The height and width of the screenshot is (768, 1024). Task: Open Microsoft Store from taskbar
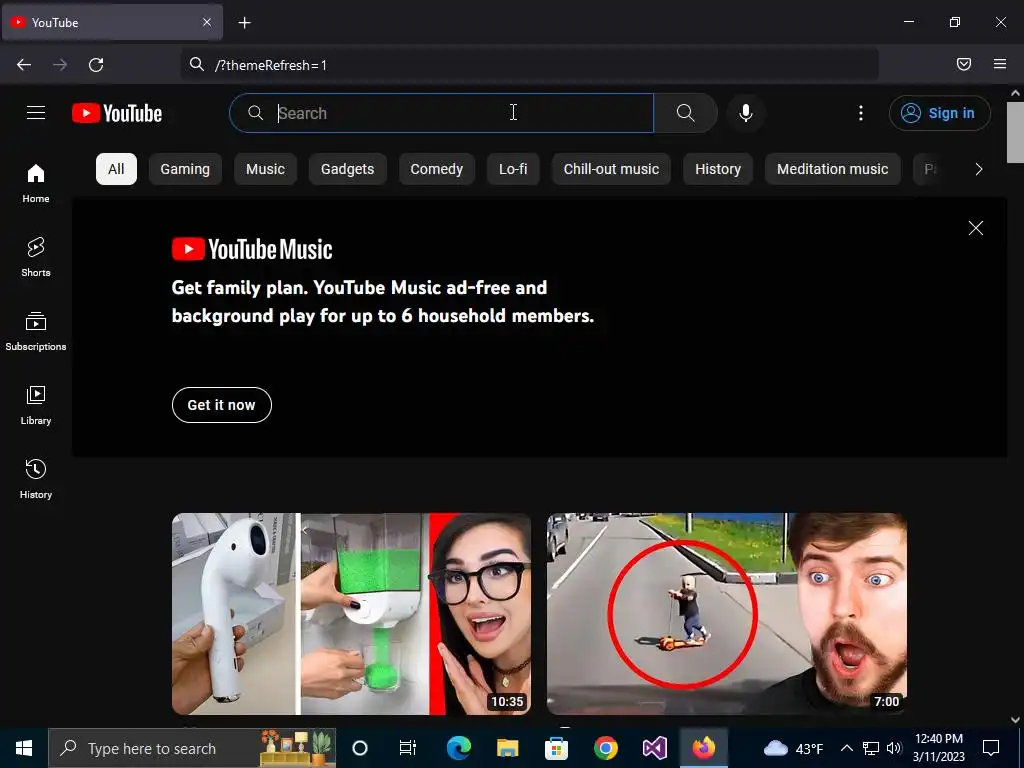point(556,748)
